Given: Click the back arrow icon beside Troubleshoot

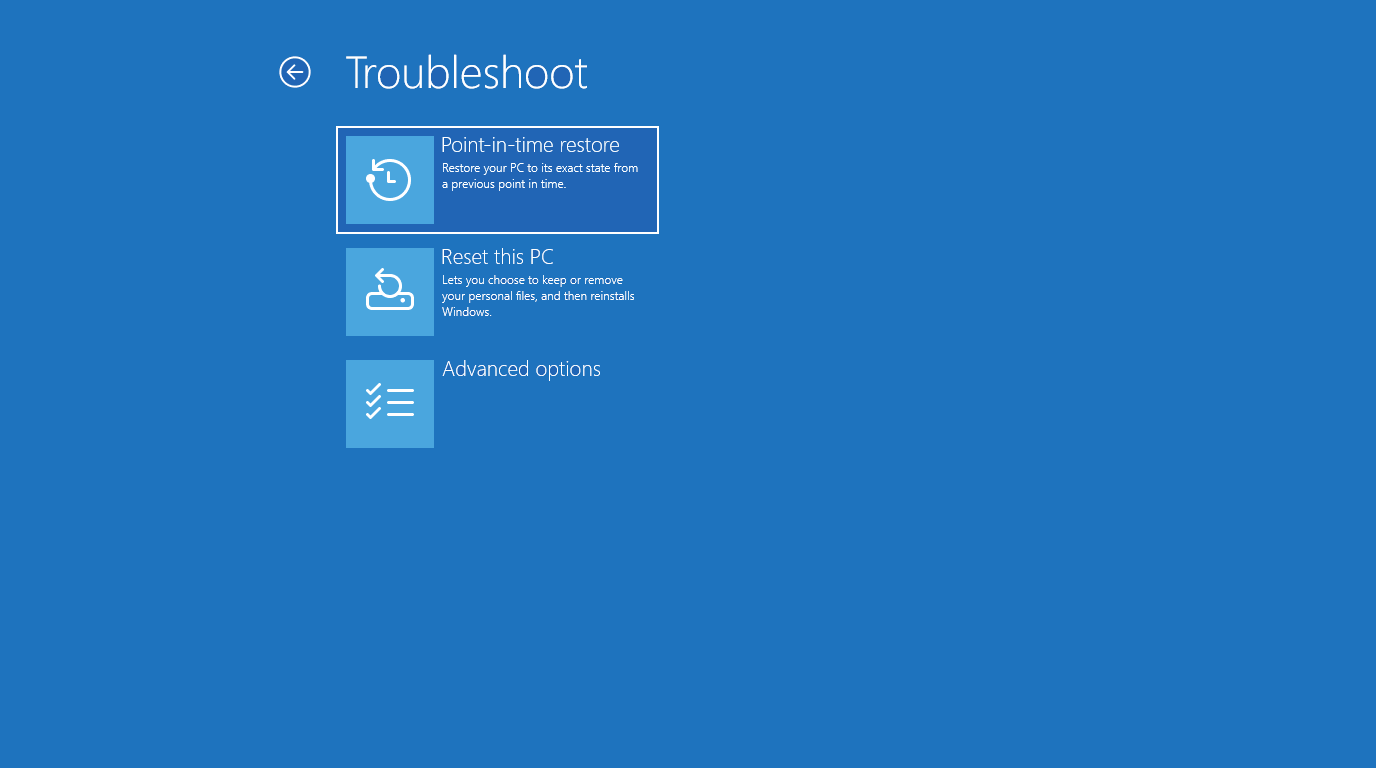Looking at the screenshot, I should click(x=295, y=72).
